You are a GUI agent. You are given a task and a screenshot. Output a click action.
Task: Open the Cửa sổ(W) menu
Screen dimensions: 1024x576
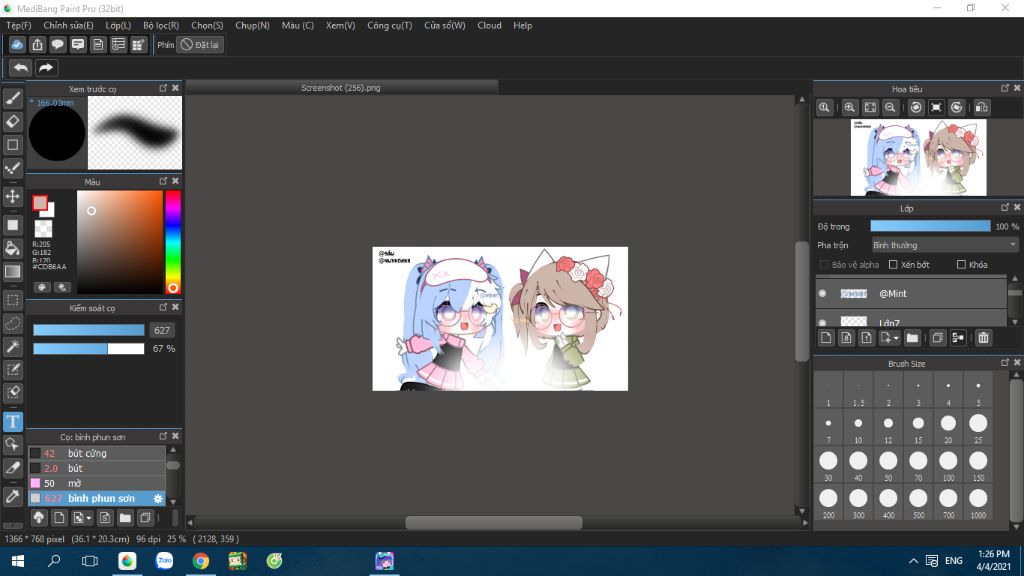coord(445,25)
